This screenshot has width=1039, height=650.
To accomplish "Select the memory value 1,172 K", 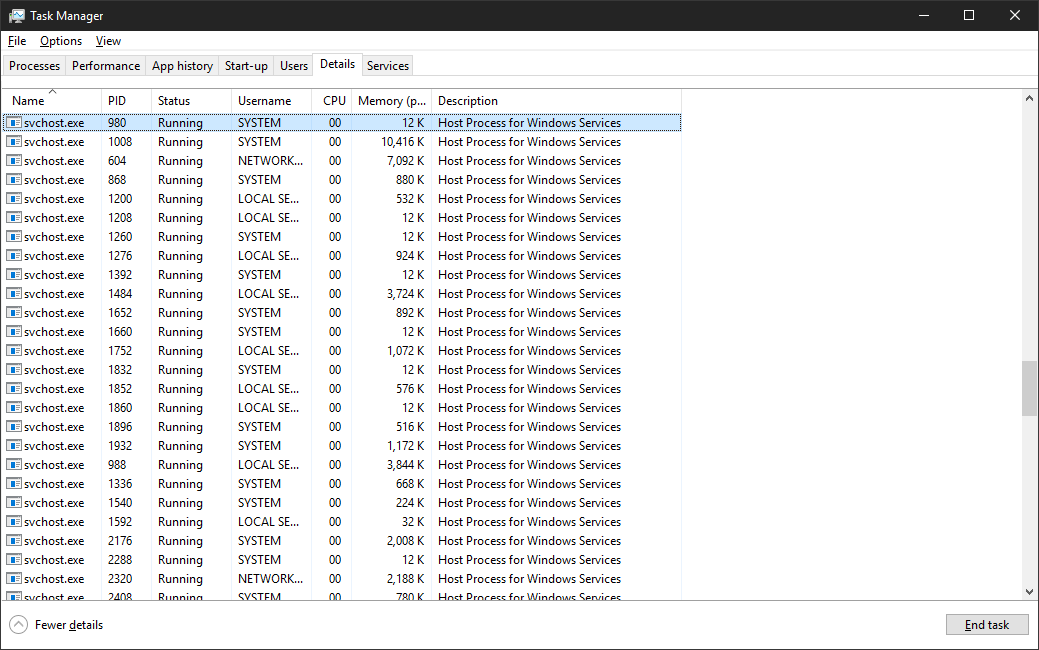I will 406,445.
